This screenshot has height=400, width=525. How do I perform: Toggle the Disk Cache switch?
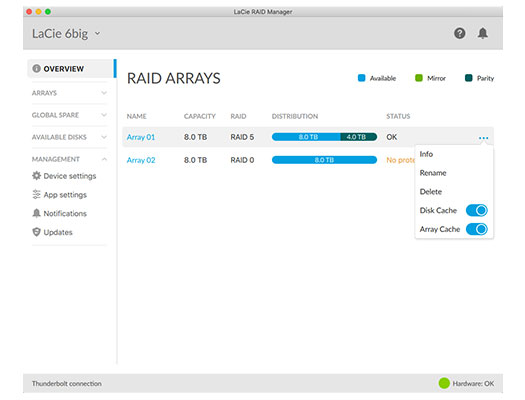(476, 210)
